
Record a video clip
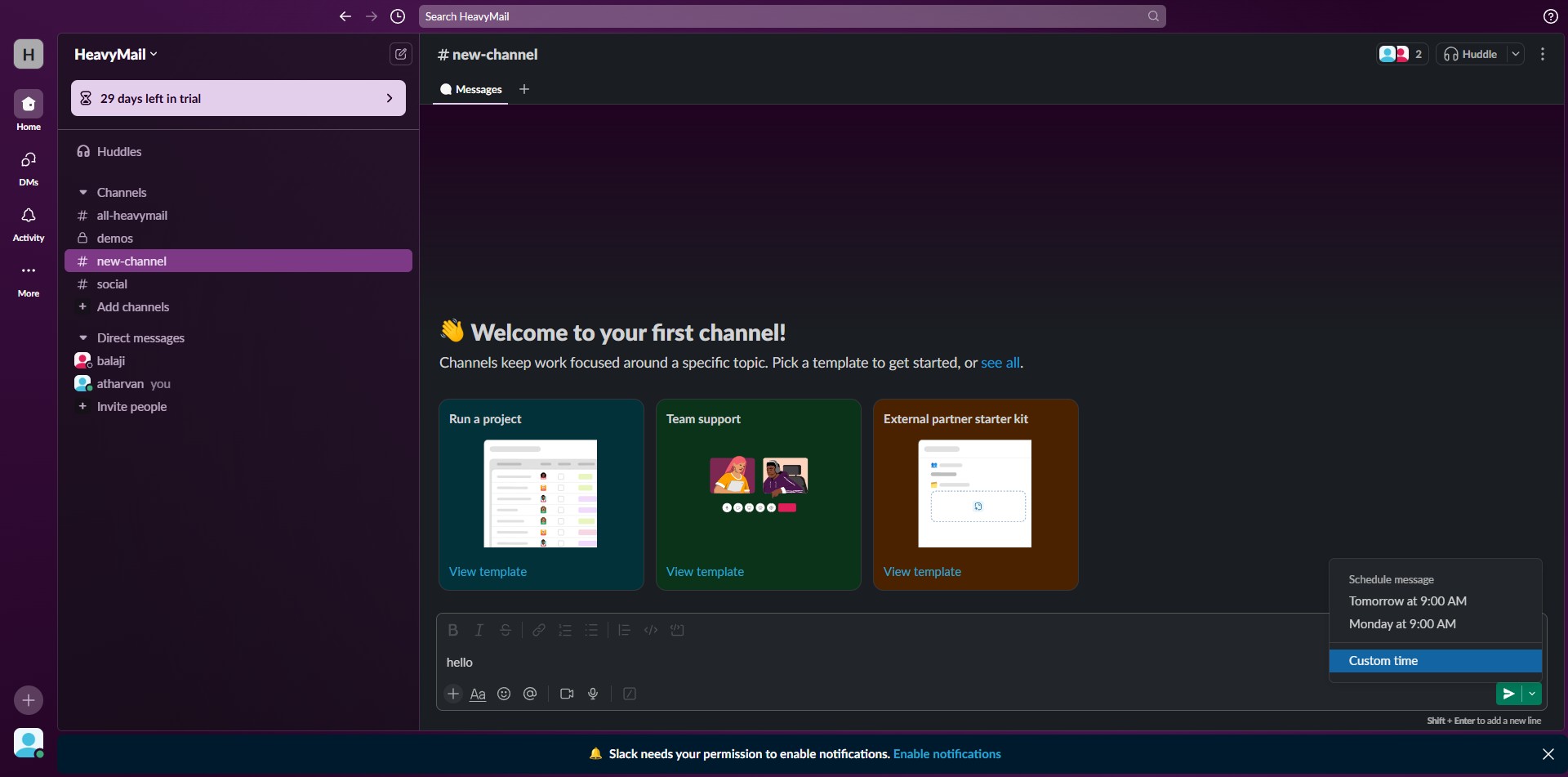[567, 694]
